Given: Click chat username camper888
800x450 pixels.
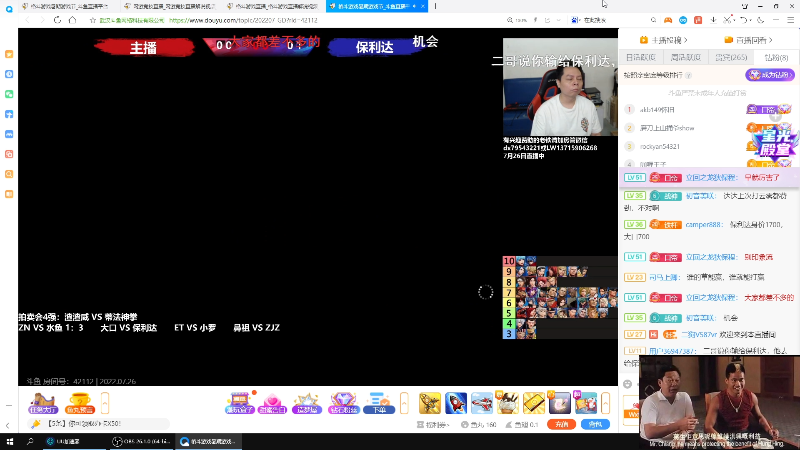Looking at the screenshot, I should [x=704, y=224].
